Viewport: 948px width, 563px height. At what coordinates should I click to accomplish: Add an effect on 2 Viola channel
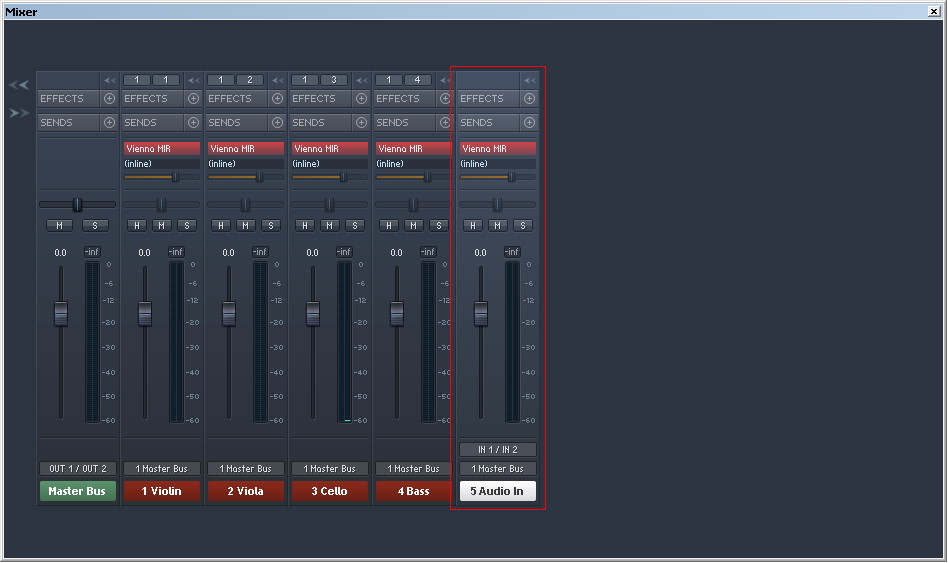click(278, 99)
